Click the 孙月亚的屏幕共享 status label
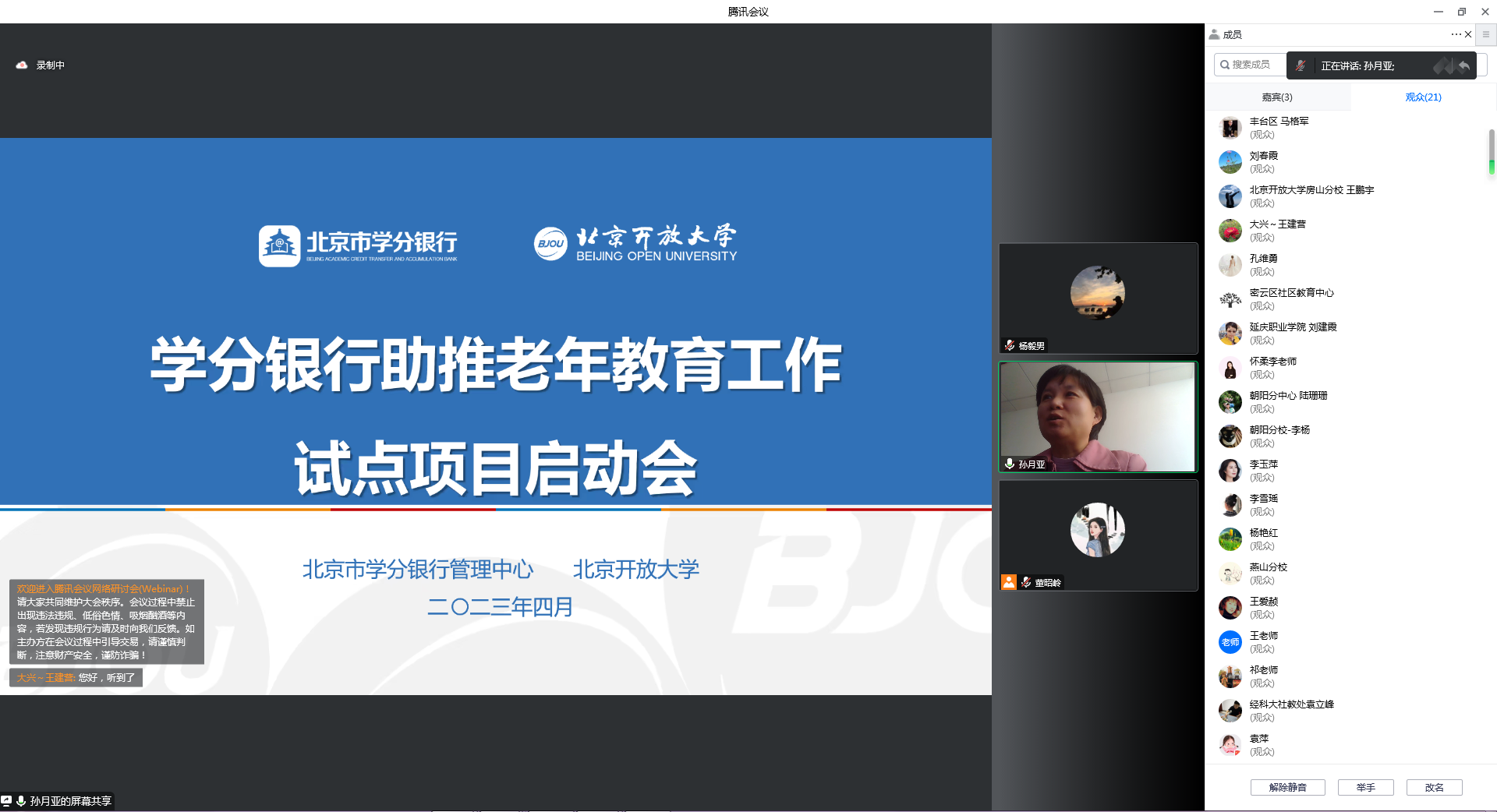Screen dimensions: 1497x812 [x=71, y=800]
